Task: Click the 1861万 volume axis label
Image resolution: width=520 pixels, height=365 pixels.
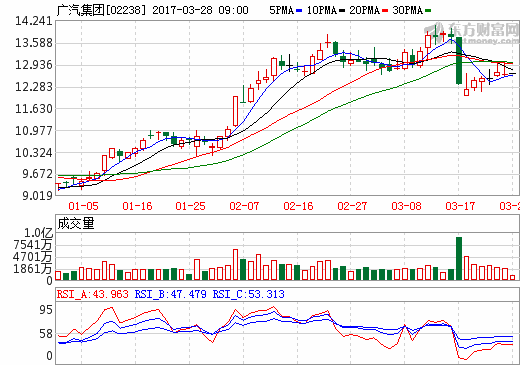Action: pos(33,269)
